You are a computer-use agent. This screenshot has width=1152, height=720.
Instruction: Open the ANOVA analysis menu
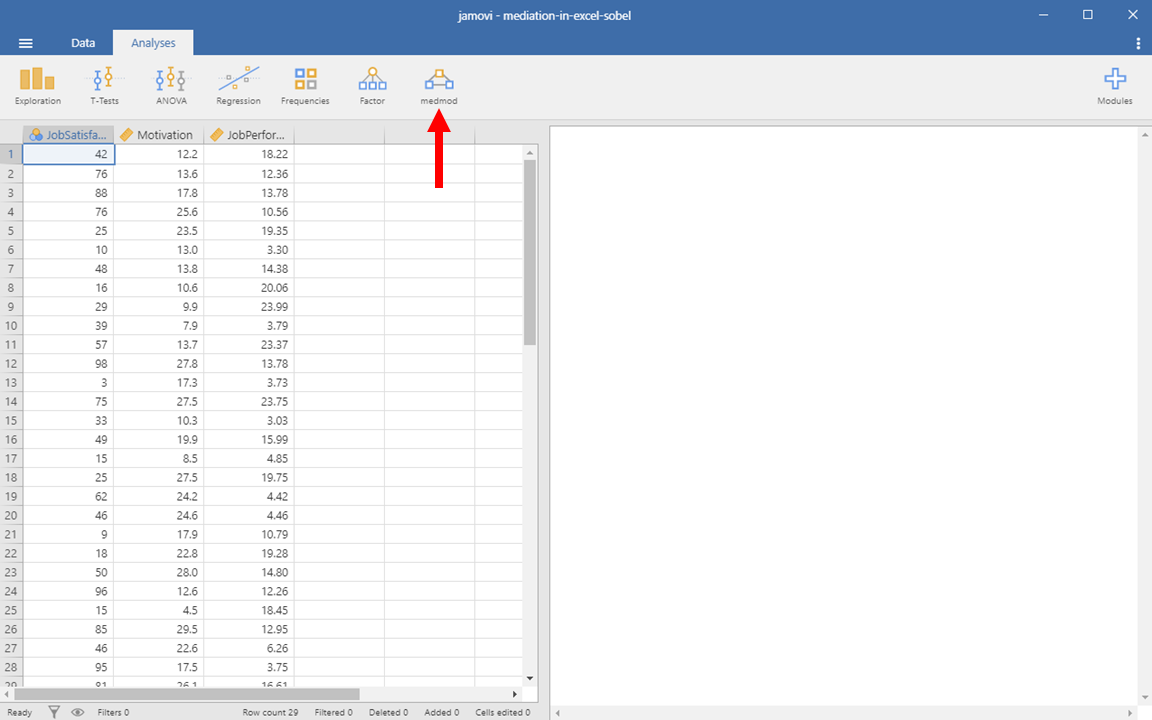(171, 86)
